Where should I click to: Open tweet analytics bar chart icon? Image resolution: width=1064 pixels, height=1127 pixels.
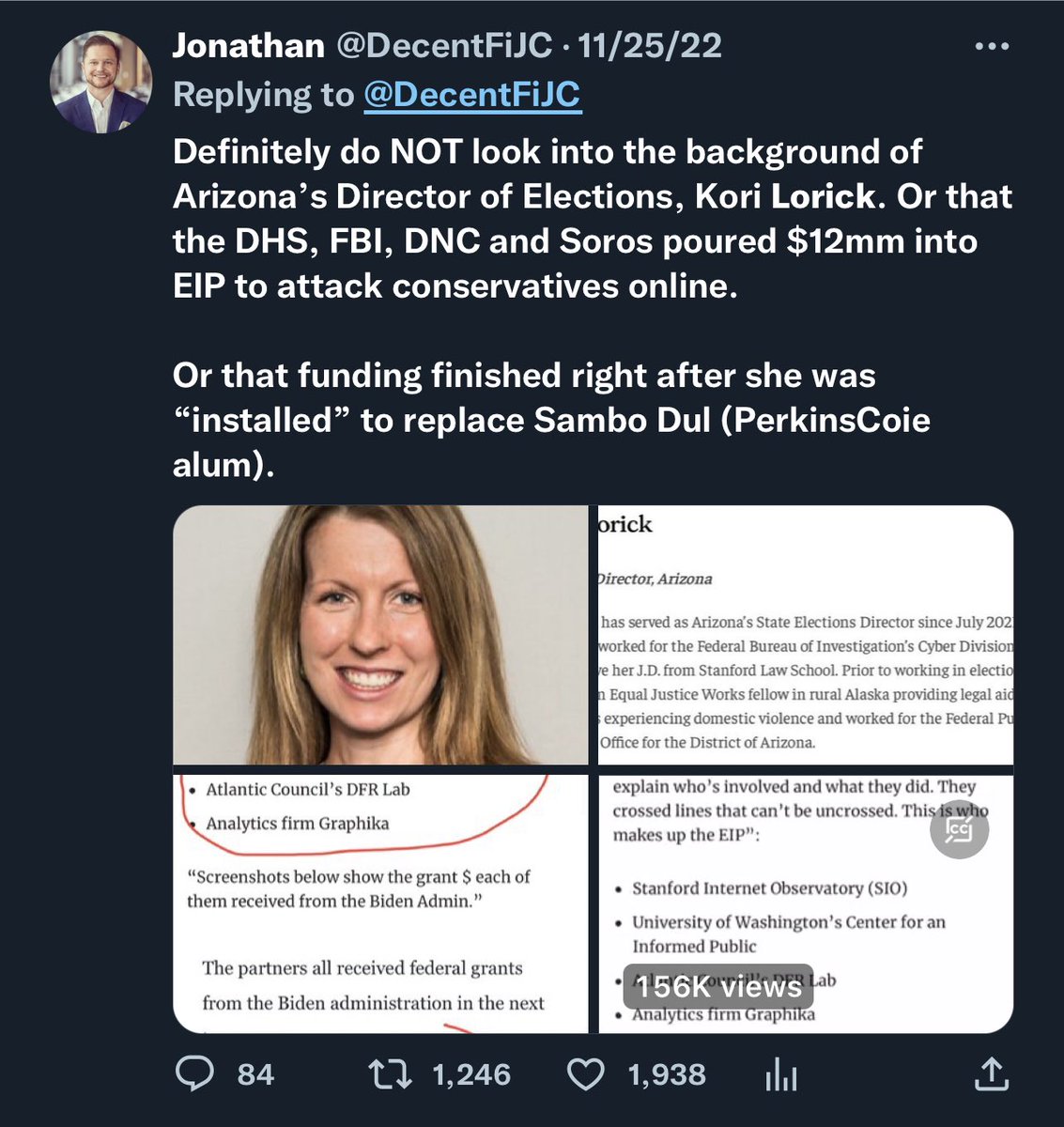pyautogui.click(x=780, y=1075)
